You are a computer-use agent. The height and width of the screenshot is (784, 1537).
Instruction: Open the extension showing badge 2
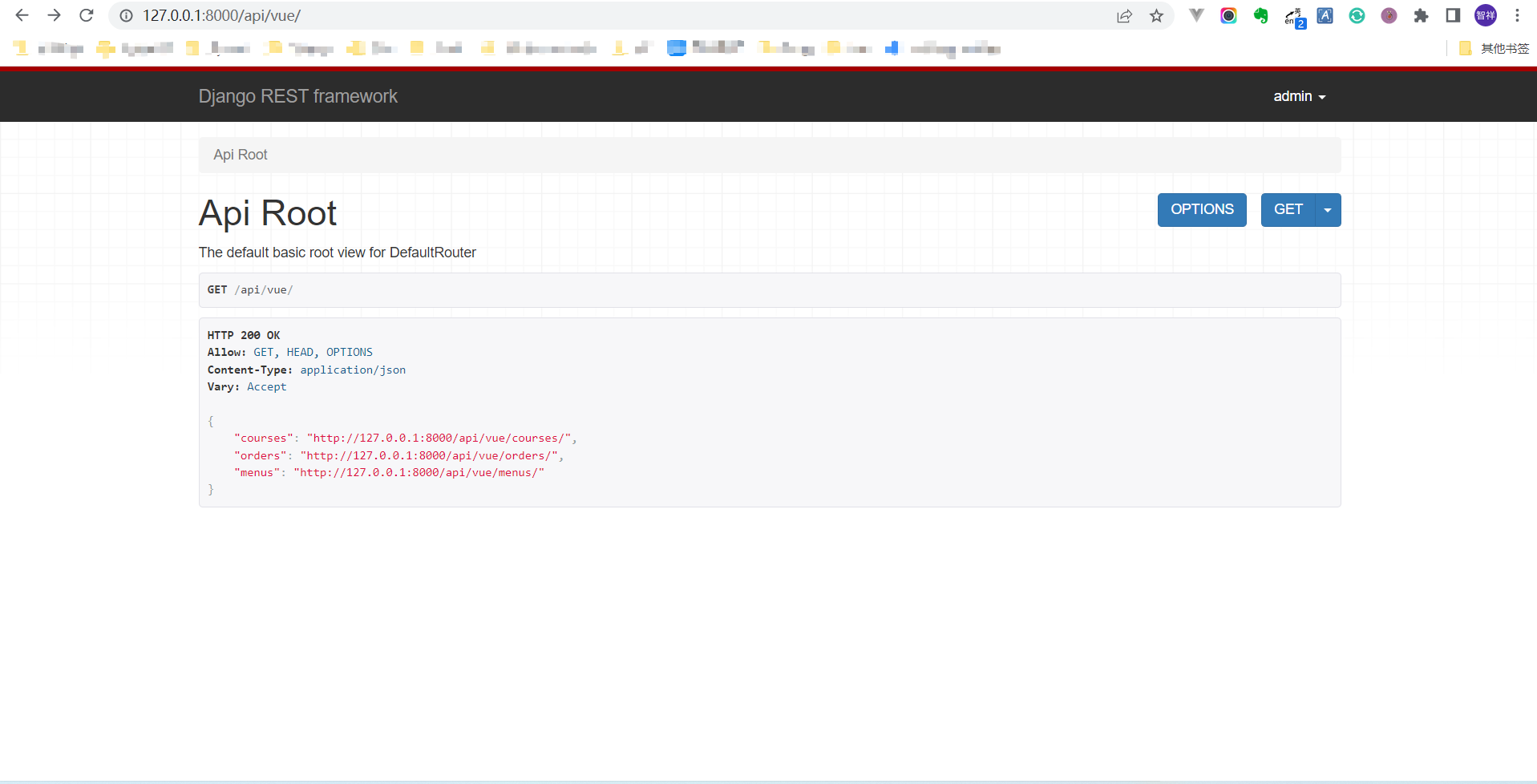tap(1294, 17)
